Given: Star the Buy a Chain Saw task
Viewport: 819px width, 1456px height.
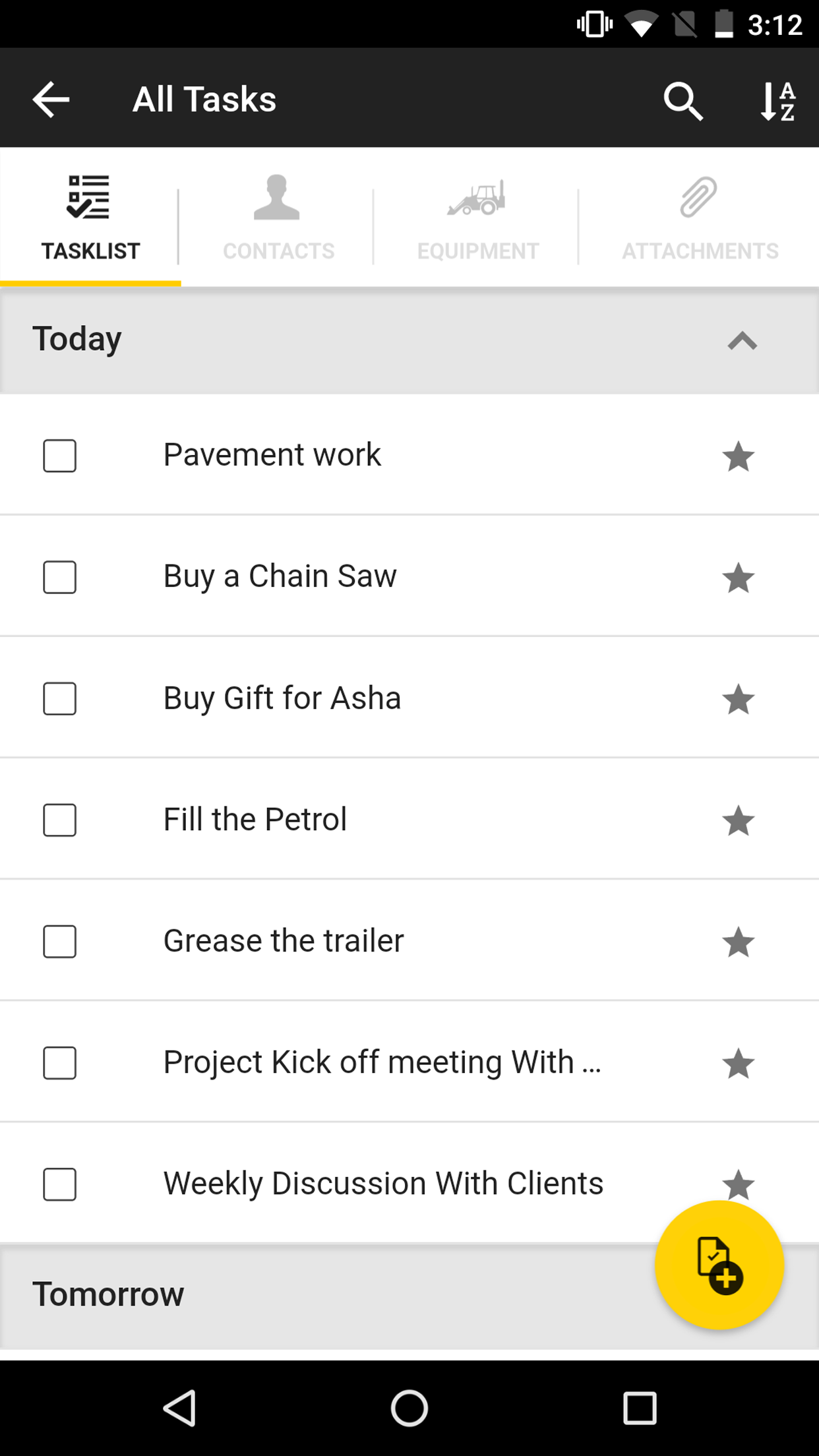Looking at the screenshot, I should (x=738, y=577).
